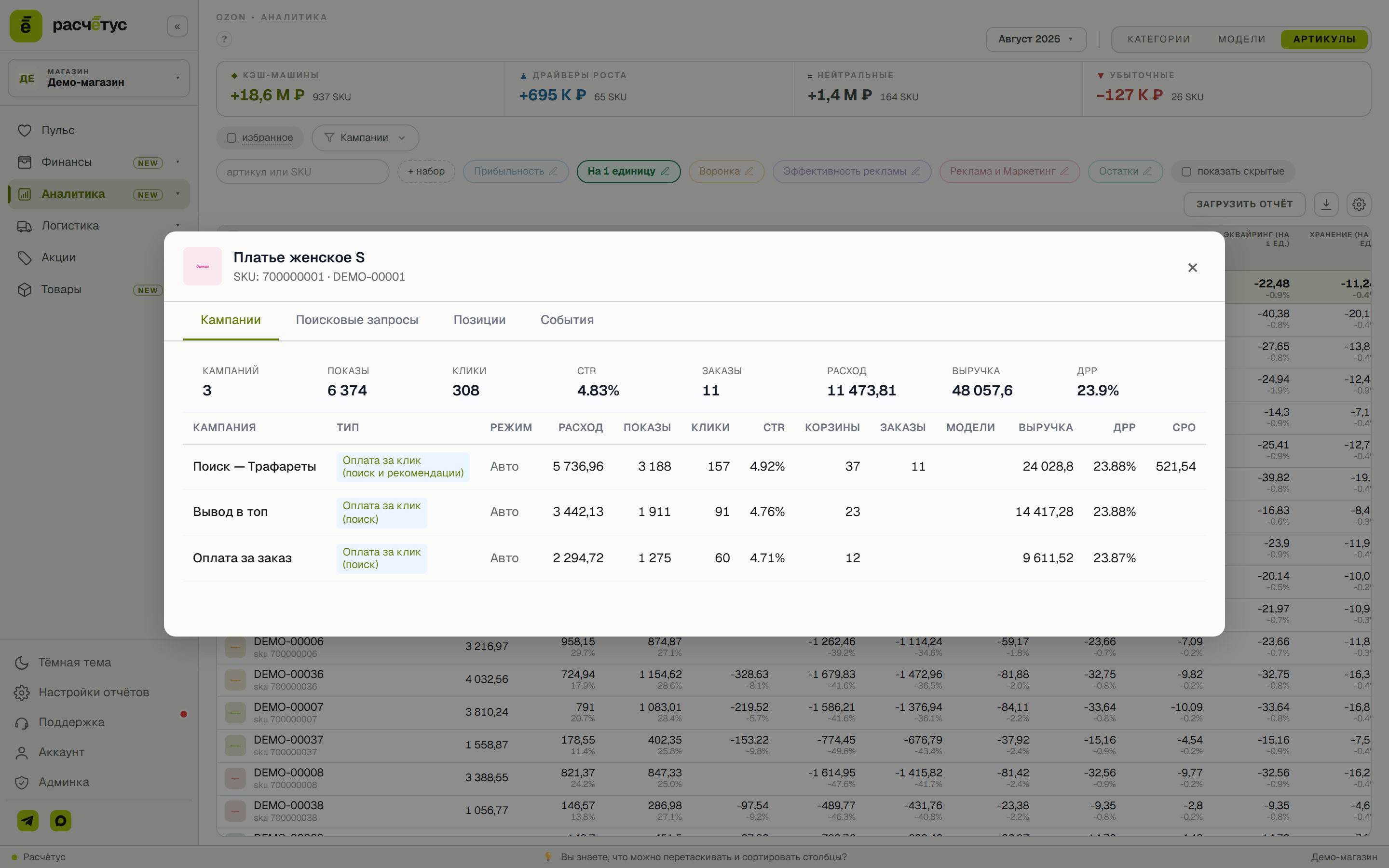Open the chat bubble icon next to Telegram
The height and width of the screenshot is (868, 1389).
(x=60, y=820)
